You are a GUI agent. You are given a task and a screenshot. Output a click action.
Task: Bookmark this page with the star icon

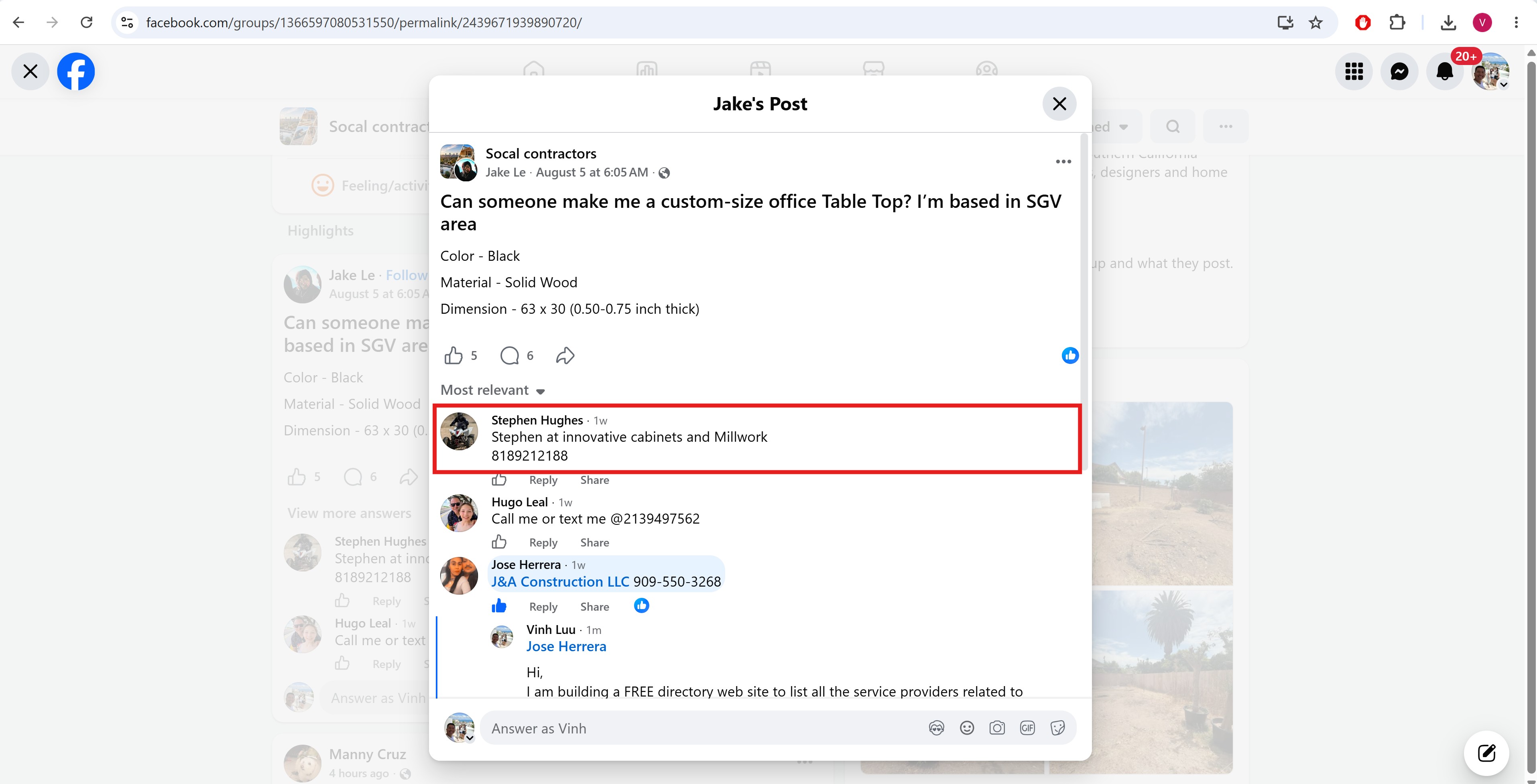(x=1315, y=23)
